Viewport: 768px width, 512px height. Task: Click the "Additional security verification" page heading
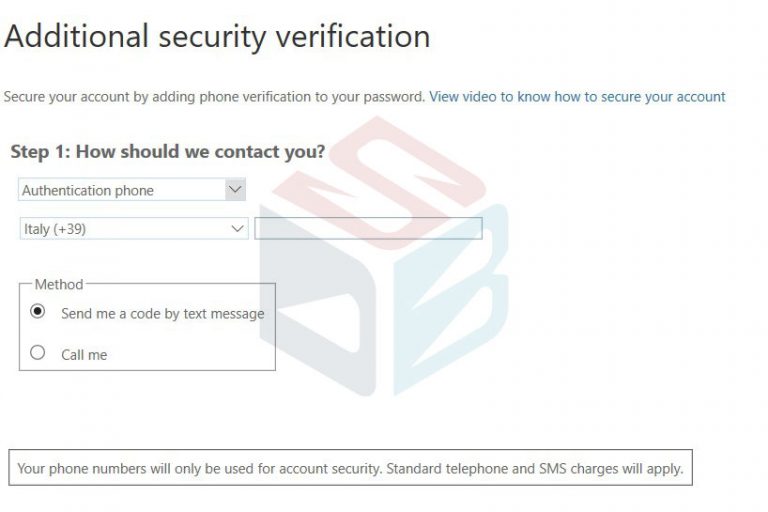217,37
